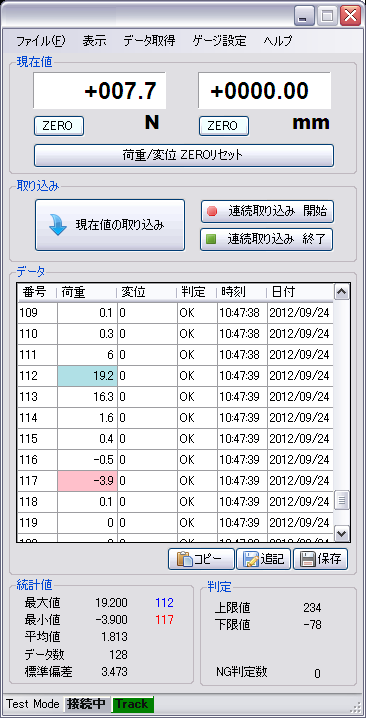366x718 pixels.
Task: Open the ファイル(F) menu
Action: click(41, 41)
